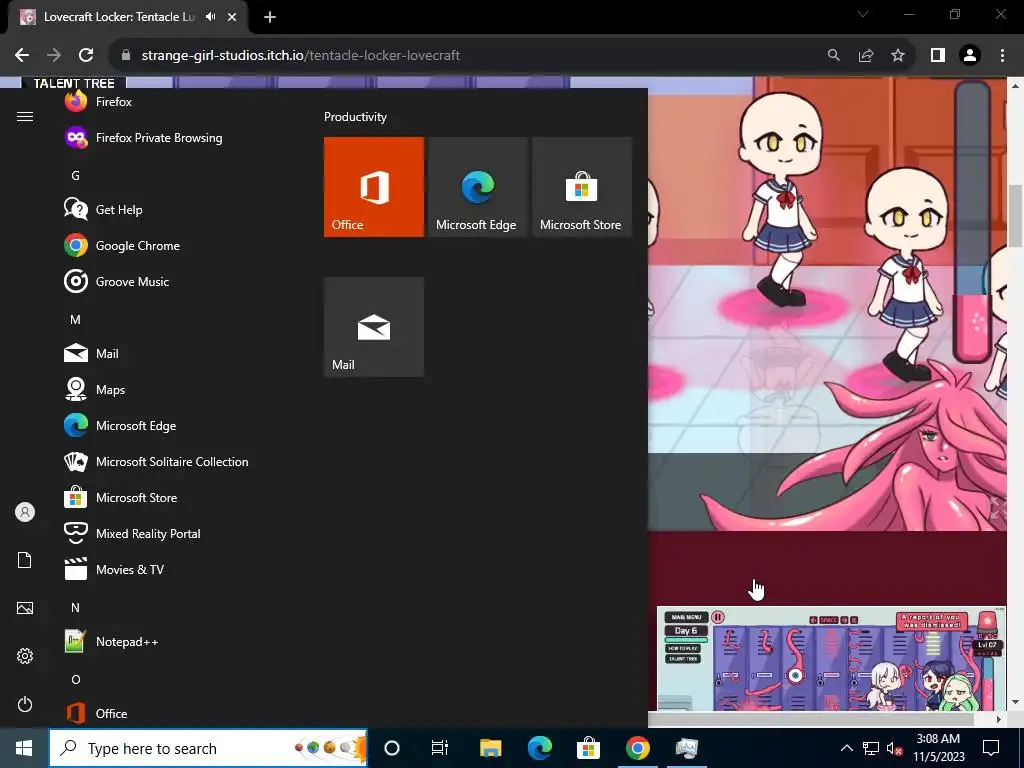Click the Productivity group title

pyautogui.click(x=355, y=117)
